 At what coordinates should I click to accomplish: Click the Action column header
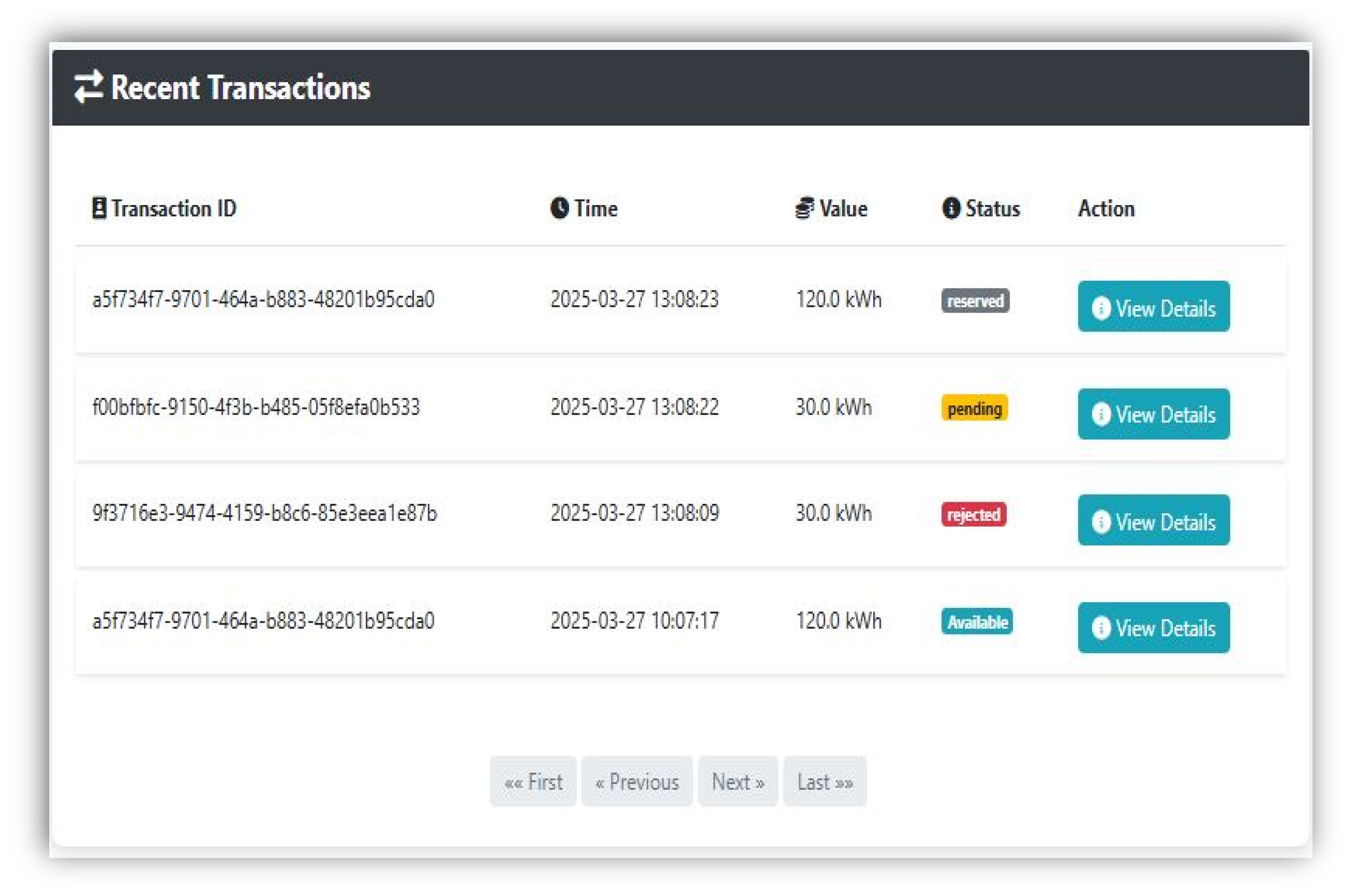1106,208
